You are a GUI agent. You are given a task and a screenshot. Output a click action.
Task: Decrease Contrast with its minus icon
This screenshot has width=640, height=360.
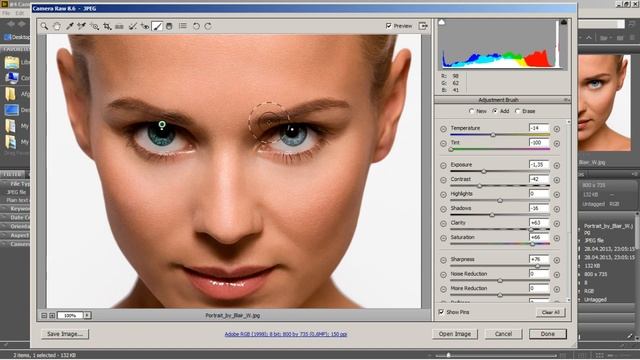(443, 180)
